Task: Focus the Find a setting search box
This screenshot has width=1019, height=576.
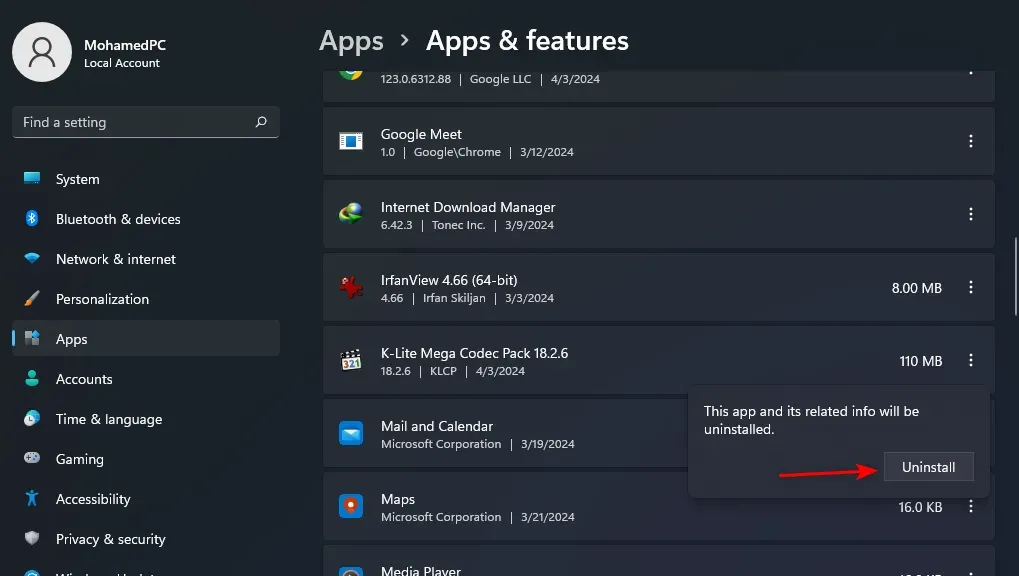Action: [146, 122]
